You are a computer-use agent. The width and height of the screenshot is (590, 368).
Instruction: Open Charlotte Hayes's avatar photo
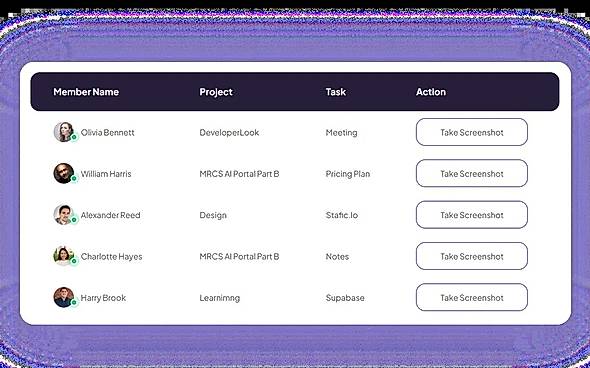pyautogui.click(x=64, y=256)
